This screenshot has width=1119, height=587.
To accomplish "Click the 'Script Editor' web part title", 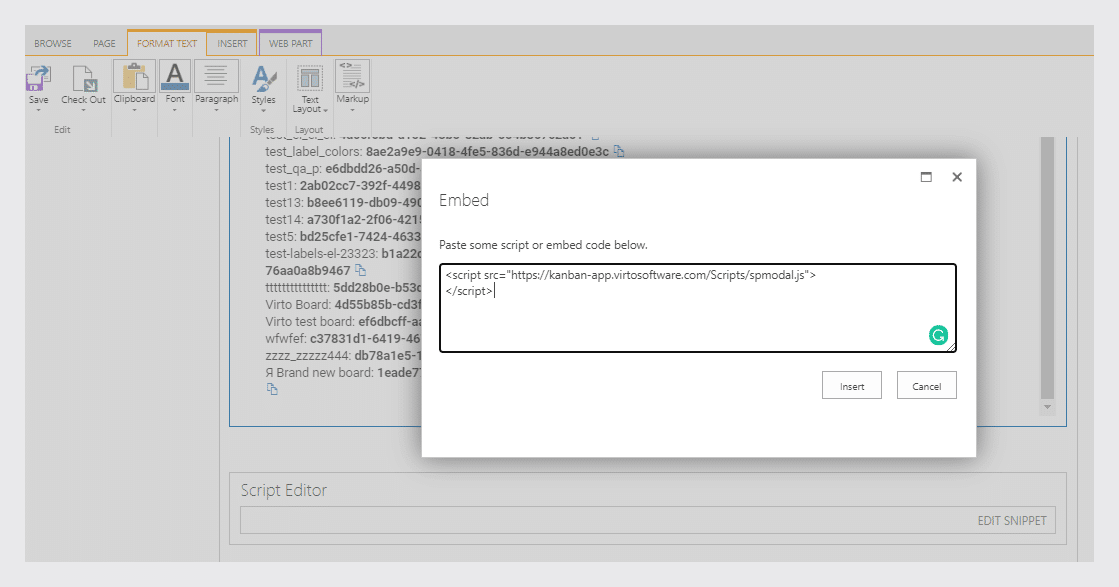I will [x=283, y=490].
